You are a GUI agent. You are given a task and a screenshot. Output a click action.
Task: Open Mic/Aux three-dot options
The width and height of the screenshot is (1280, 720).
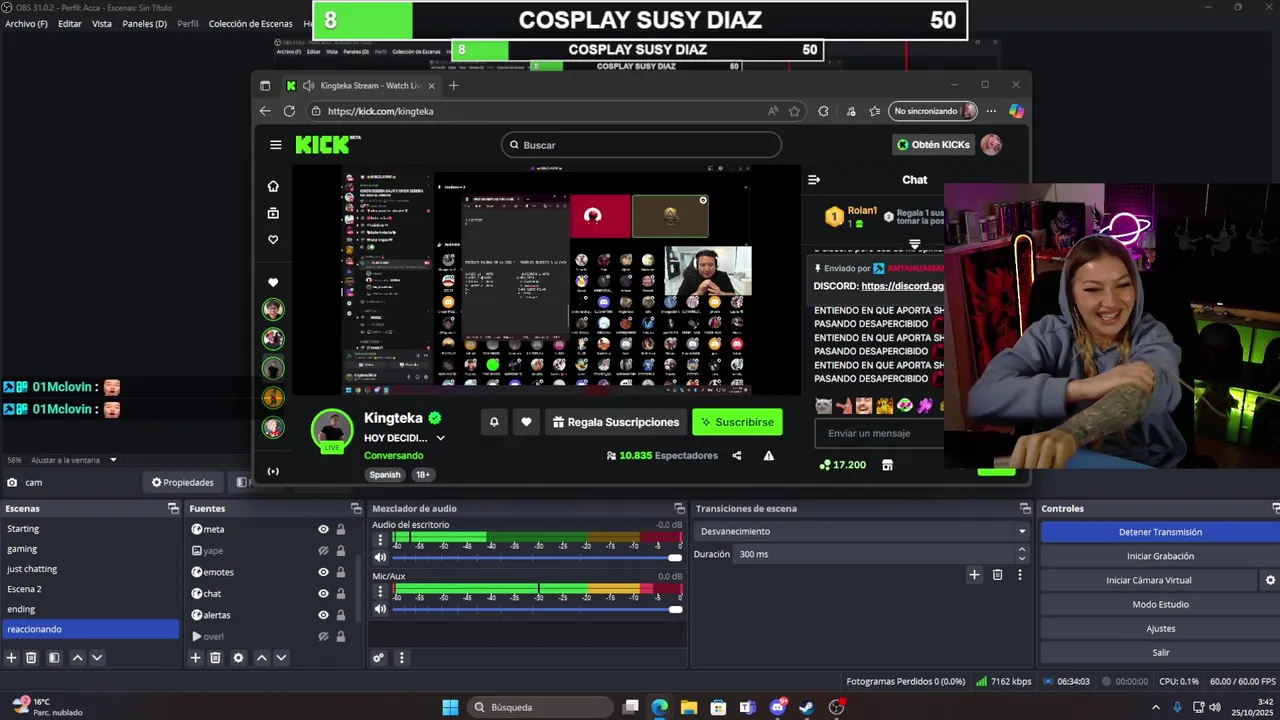tap(380, 591)
